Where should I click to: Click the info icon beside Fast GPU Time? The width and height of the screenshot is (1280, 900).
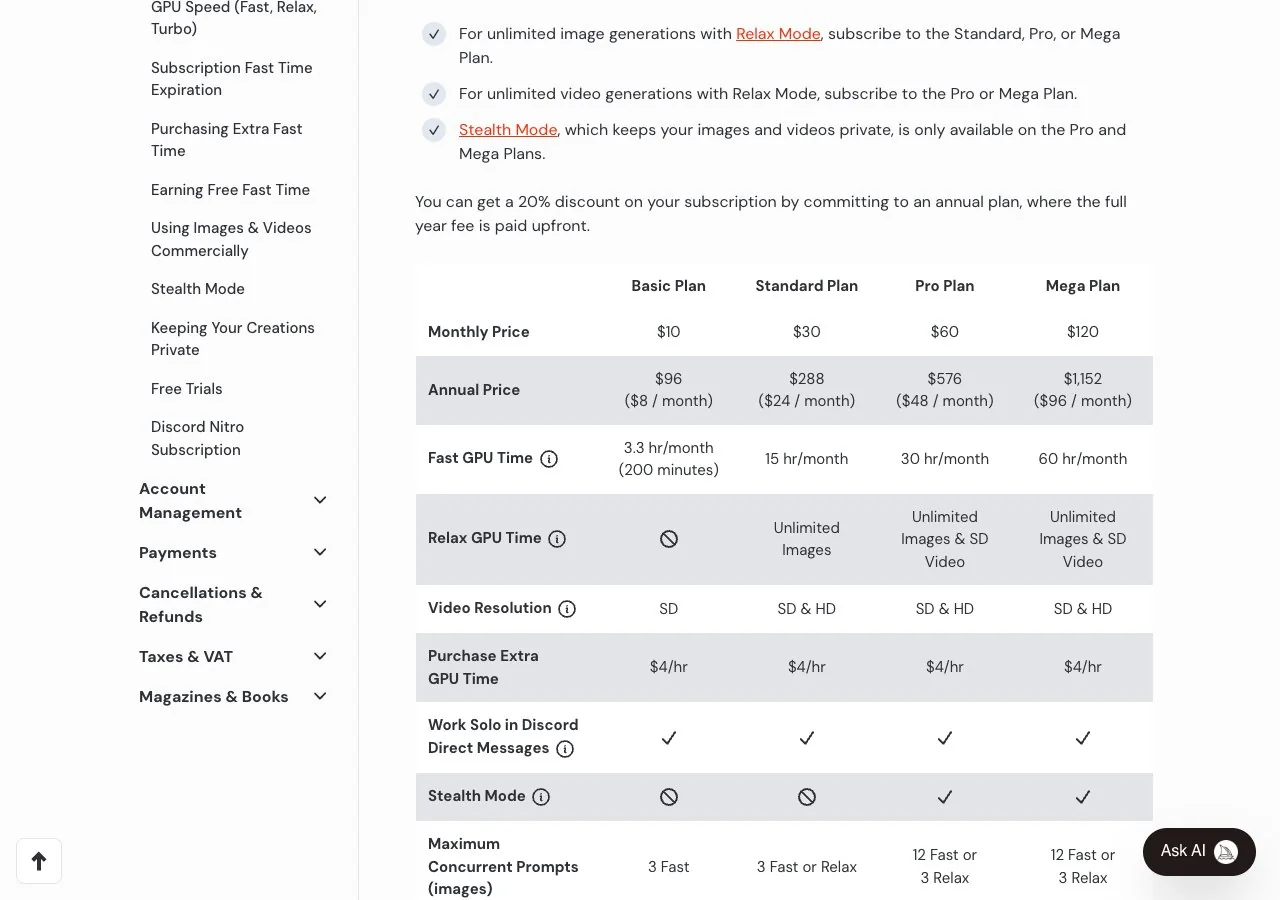point(549,459)
